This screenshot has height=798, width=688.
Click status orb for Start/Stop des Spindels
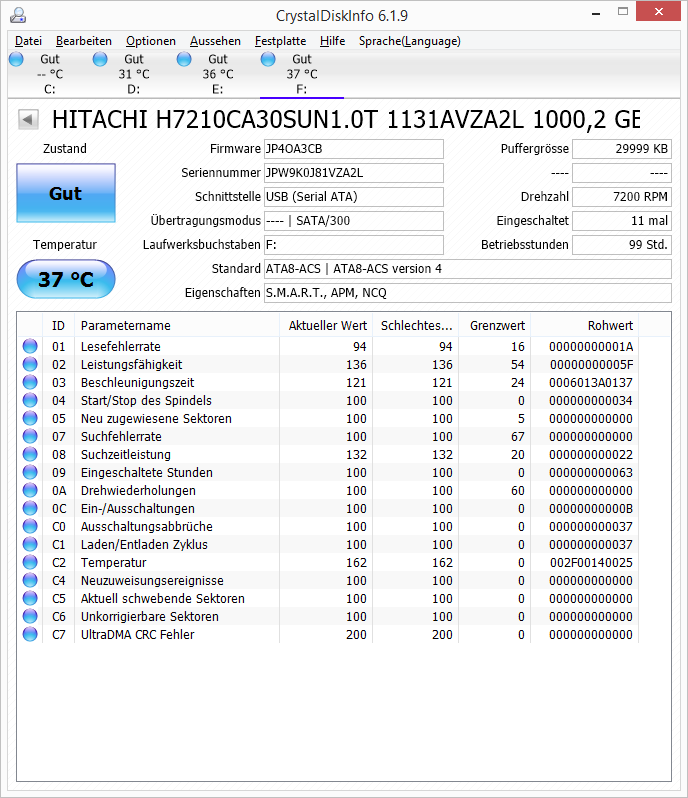click(30, 400)
